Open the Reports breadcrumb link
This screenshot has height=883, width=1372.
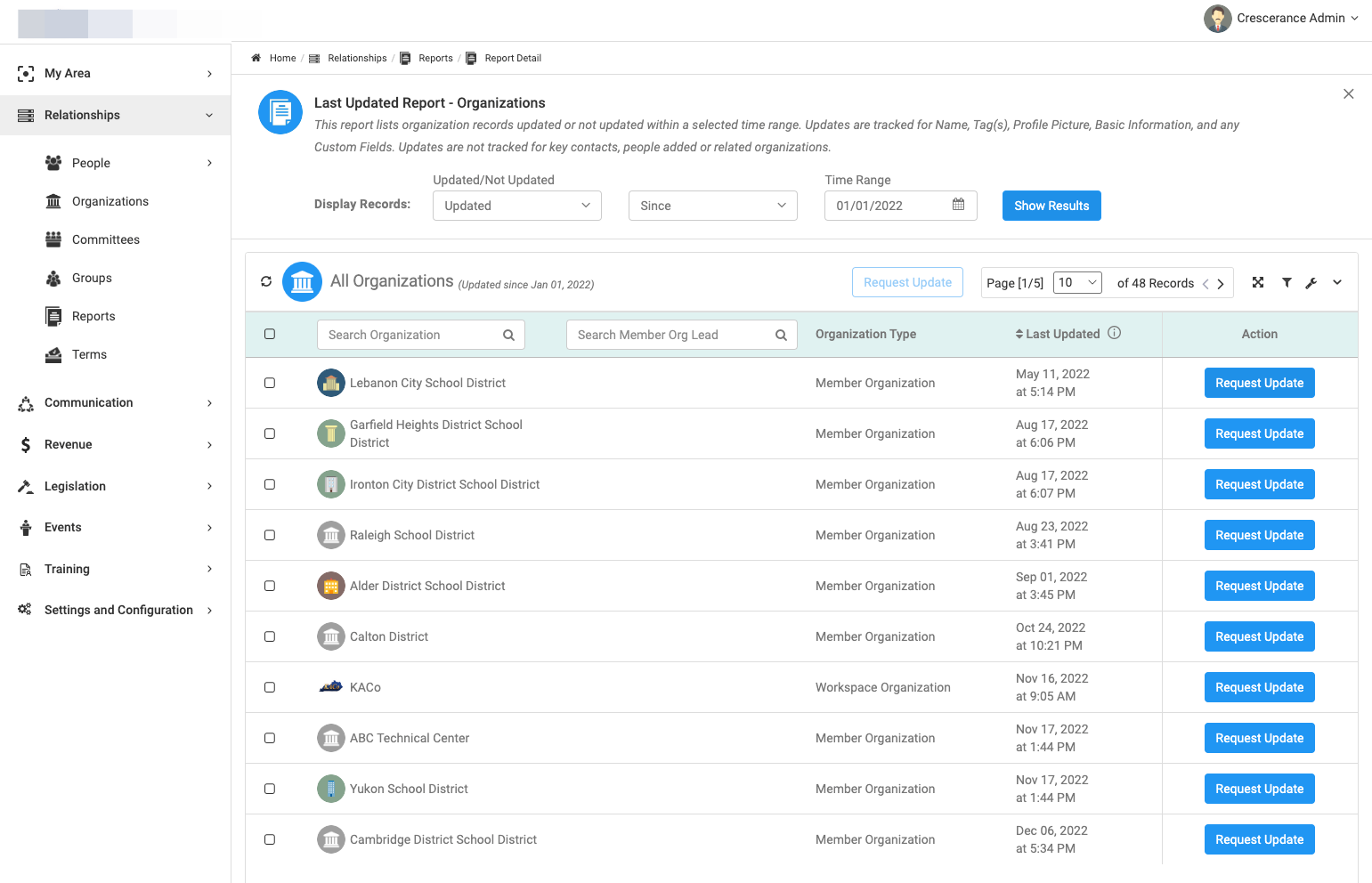[435, 58]
